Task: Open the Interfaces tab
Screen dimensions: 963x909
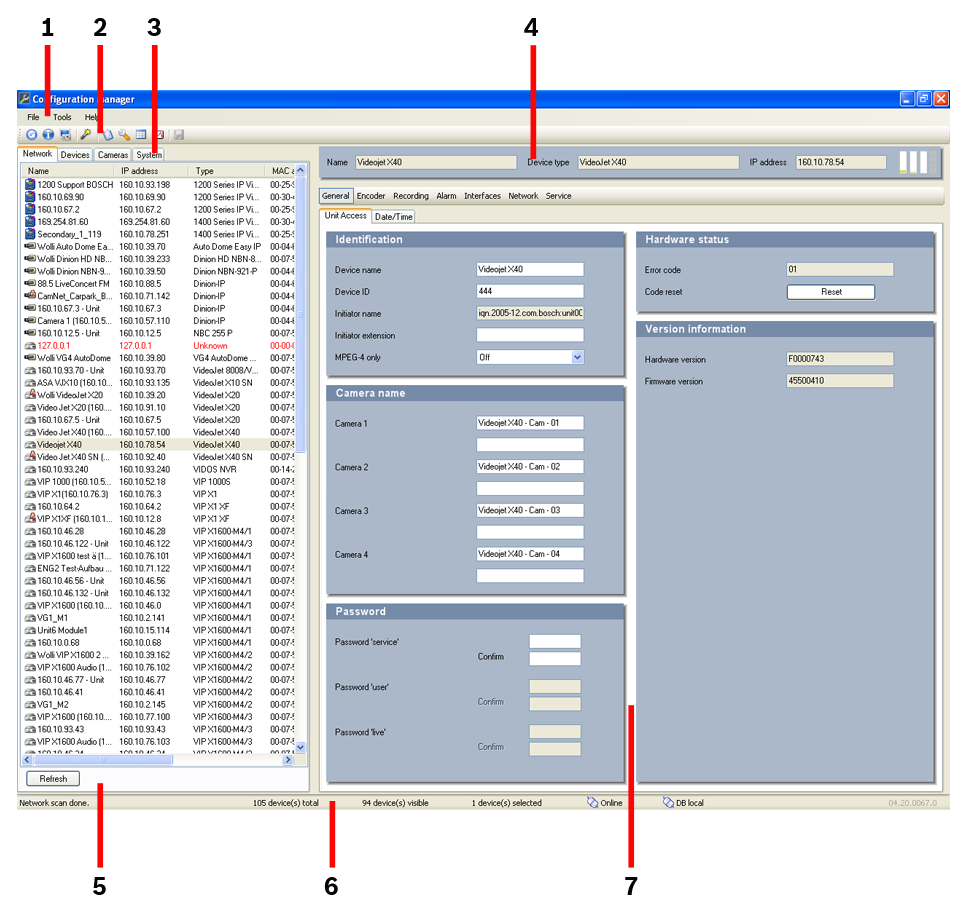Action: click(482, 196)
